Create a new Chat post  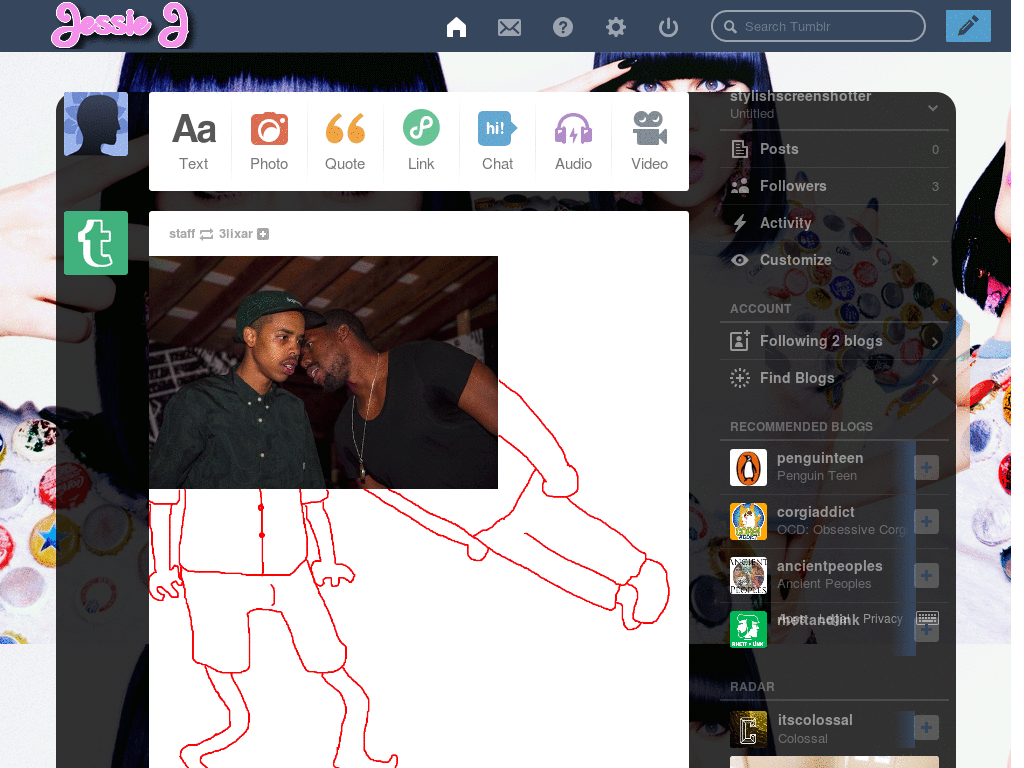[498, 142]
